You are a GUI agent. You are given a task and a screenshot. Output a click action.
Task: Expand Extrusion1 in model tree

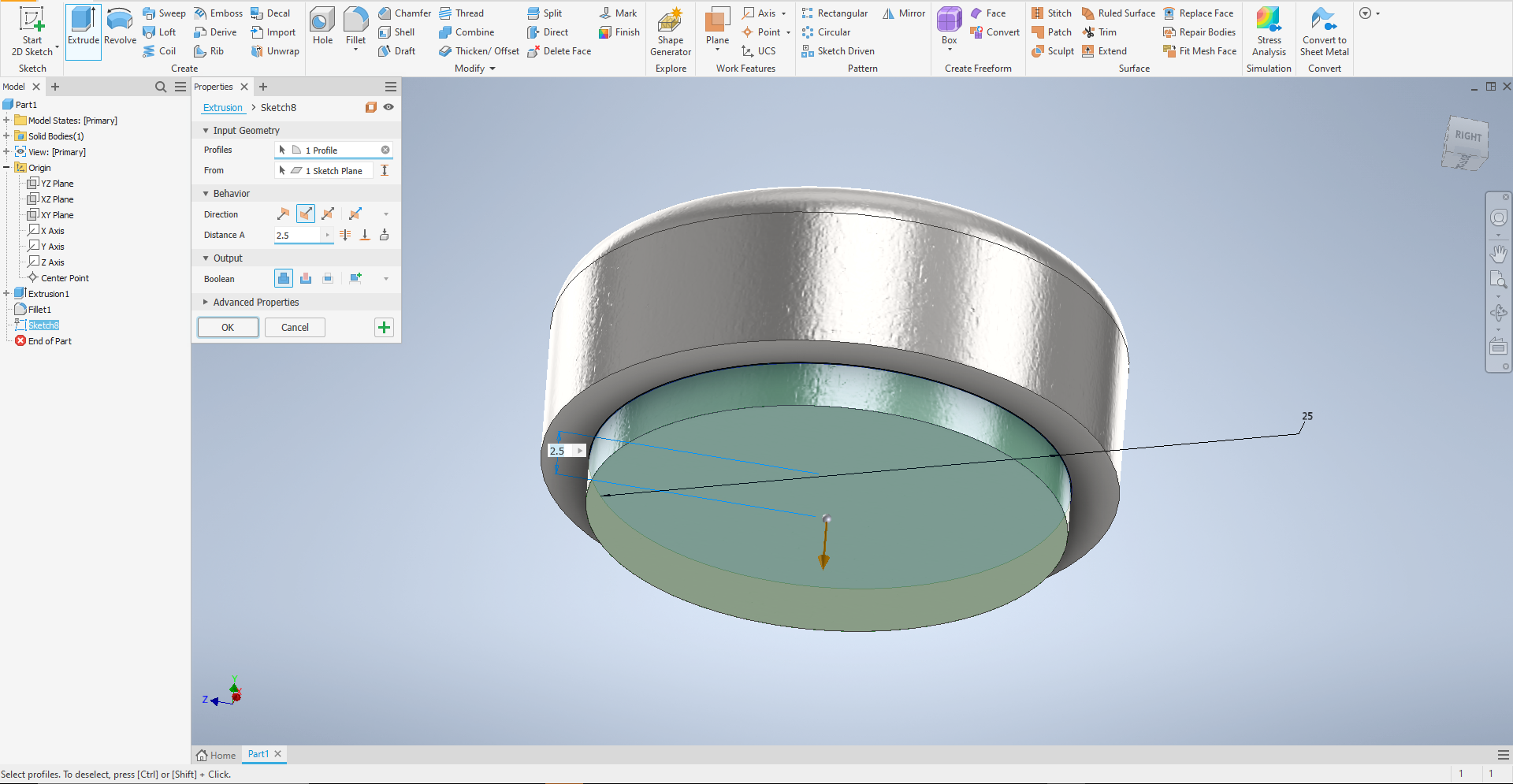(6, 294)
